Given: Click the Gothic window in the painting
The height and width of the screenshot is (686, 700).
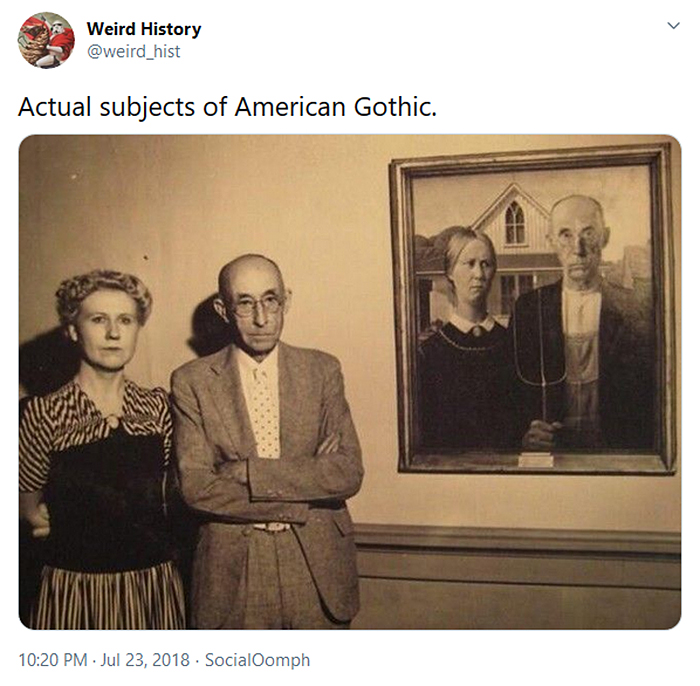Looking at the screenshot, I should pyautogui.click(x=514, y=222).
